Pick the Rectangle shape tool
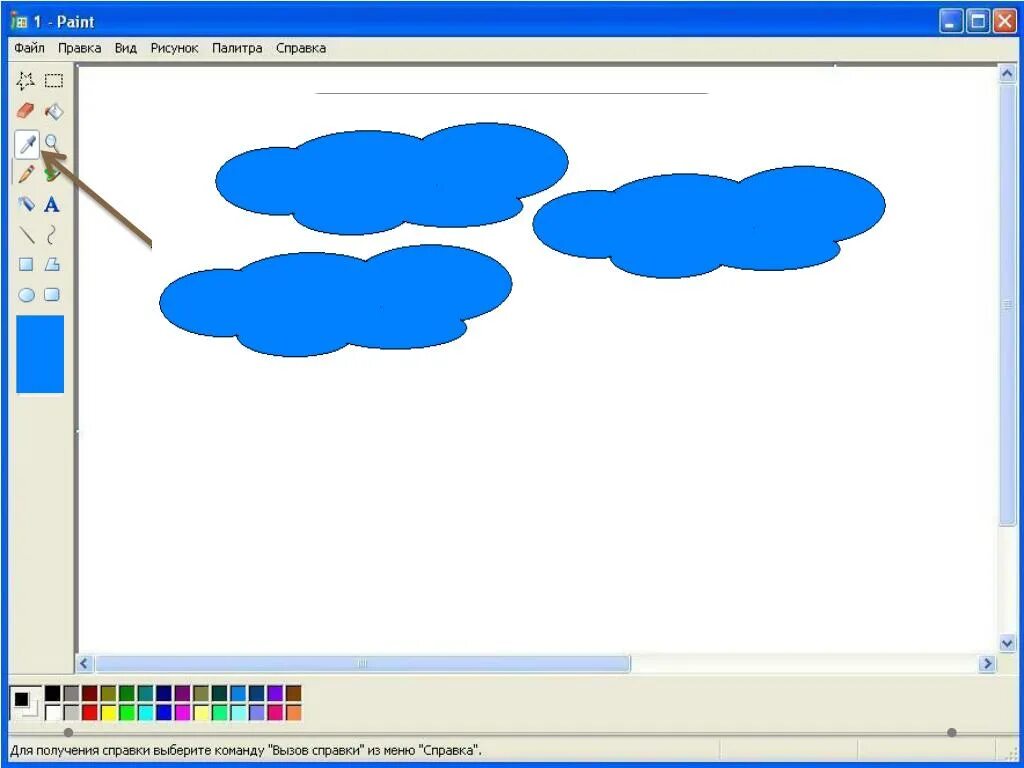1024x768 pixels. click(25, 264)
